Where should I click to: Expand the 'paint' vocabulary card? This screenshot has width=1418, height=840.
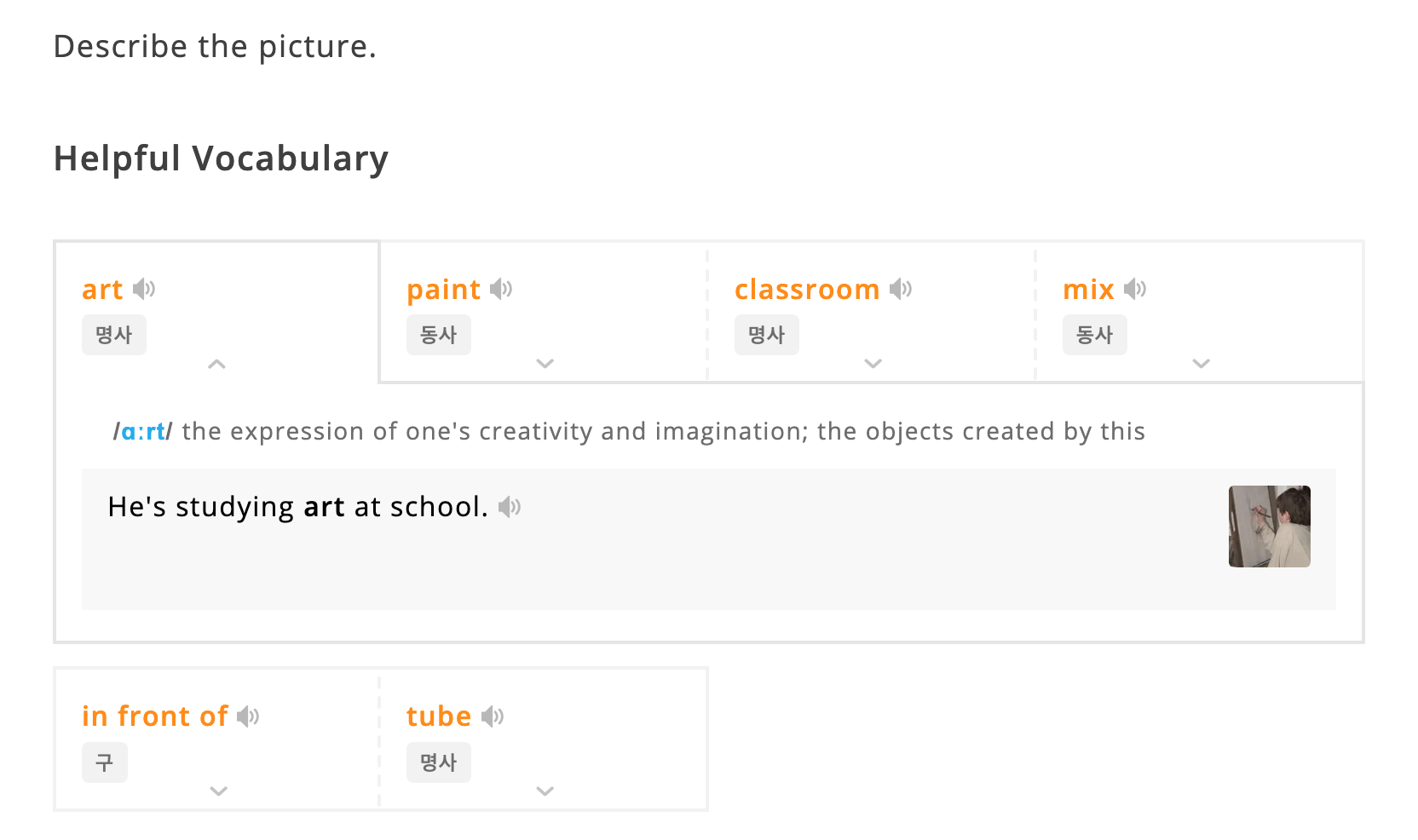coord(545,364)
